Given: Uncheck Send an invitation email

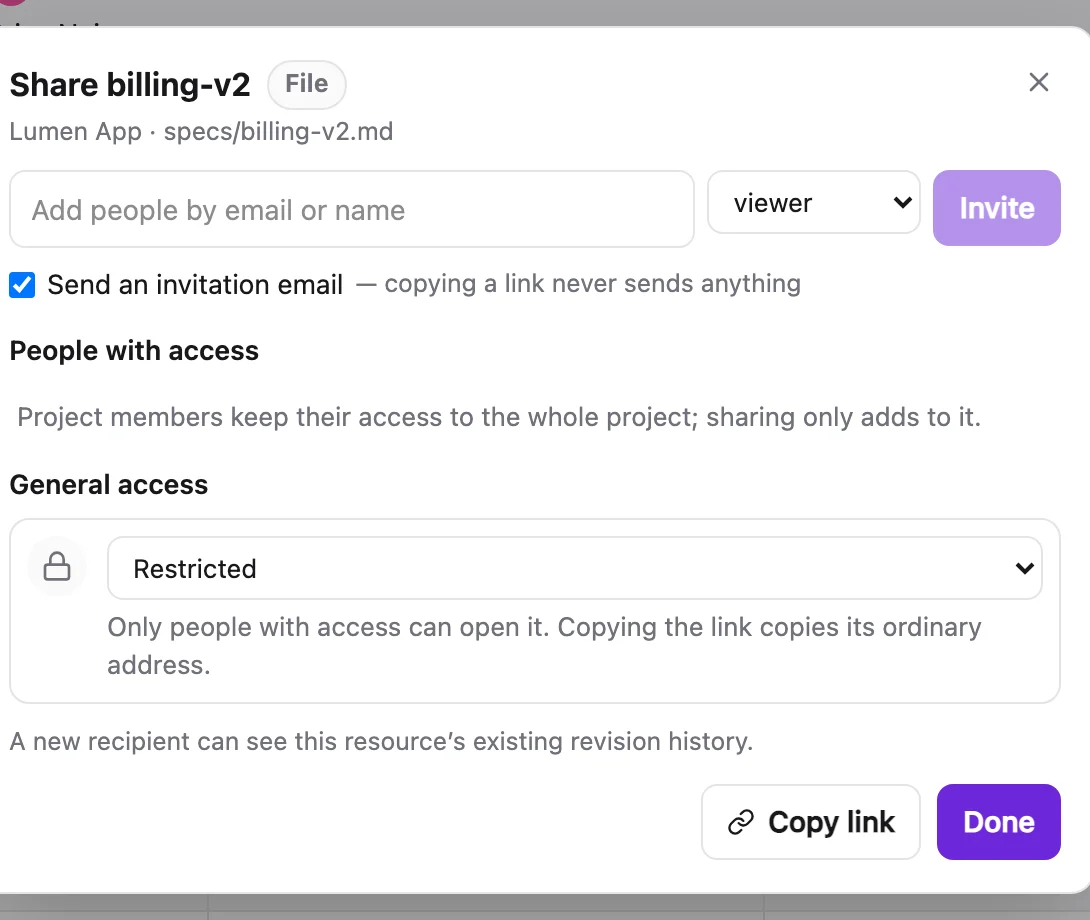Looking at the screenshot, I should [22, 284].
